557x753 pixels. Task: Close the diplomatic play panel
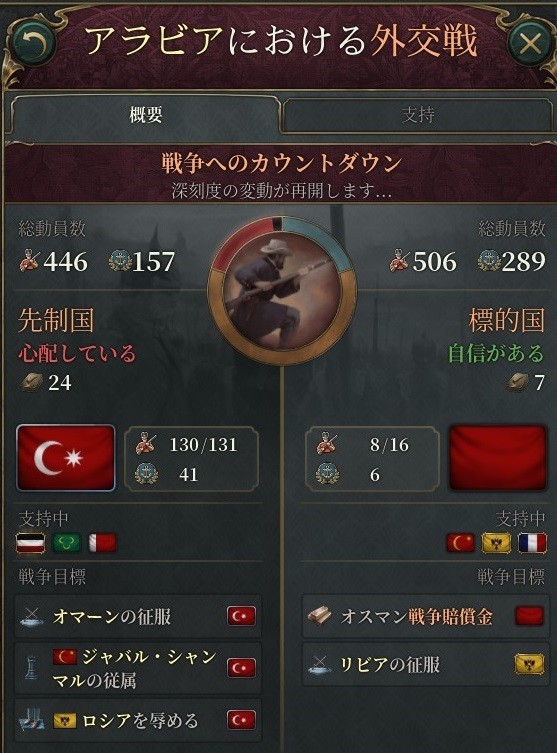(x=530, y=44)
